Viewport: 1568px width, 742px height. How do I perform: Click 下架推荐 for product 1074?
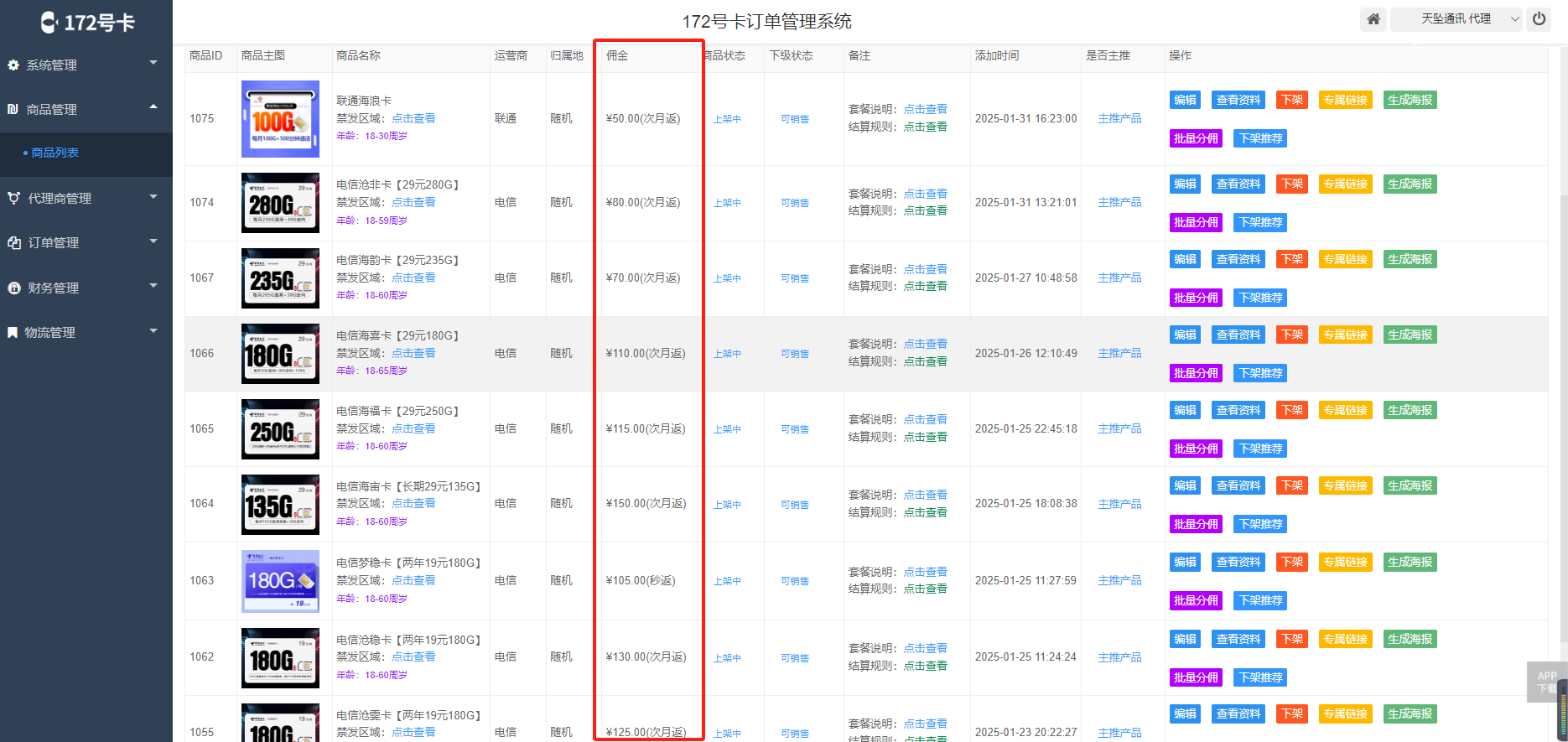(1260, 222)
